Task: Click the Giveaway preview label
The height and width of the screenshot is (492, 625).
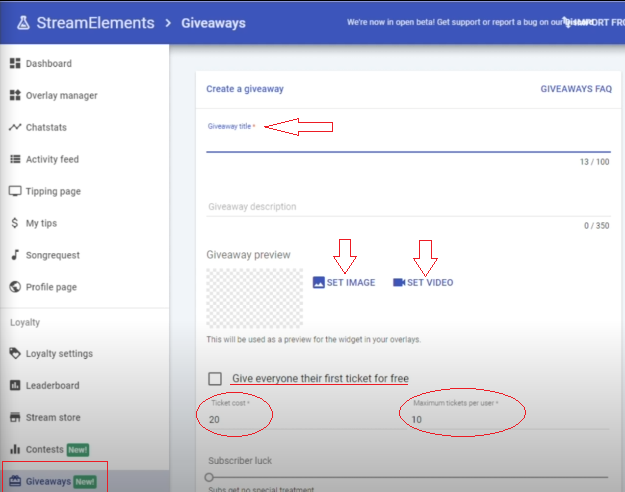Action: coord(248,255)
